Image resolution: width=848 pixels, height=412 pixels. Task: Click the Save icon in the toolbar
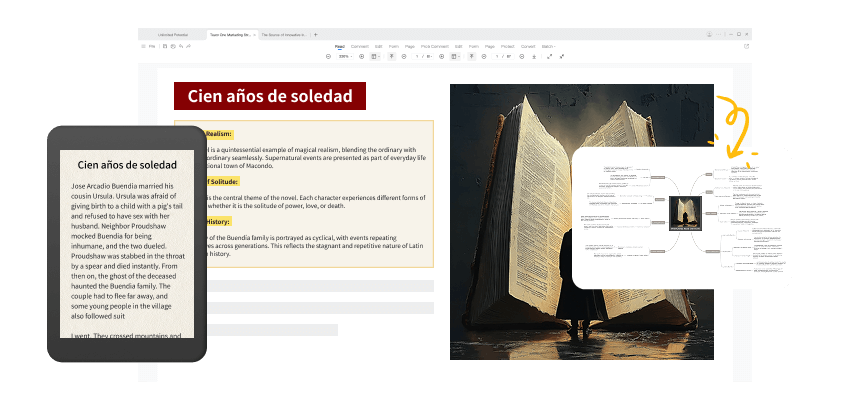[x=165, y=46]
